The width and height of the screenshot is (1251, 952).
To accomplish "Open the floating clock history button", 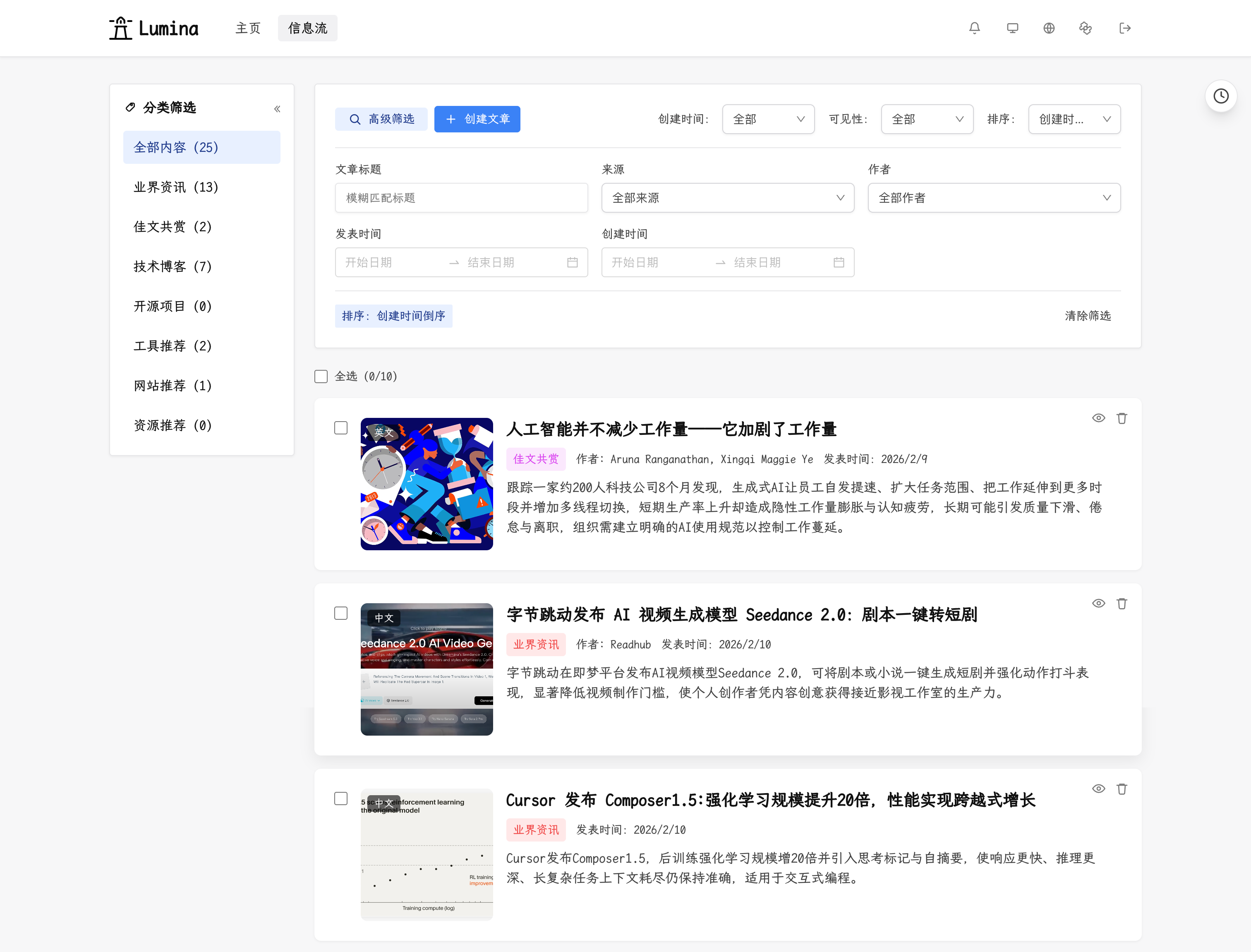I will click(x=1221, y=96).
